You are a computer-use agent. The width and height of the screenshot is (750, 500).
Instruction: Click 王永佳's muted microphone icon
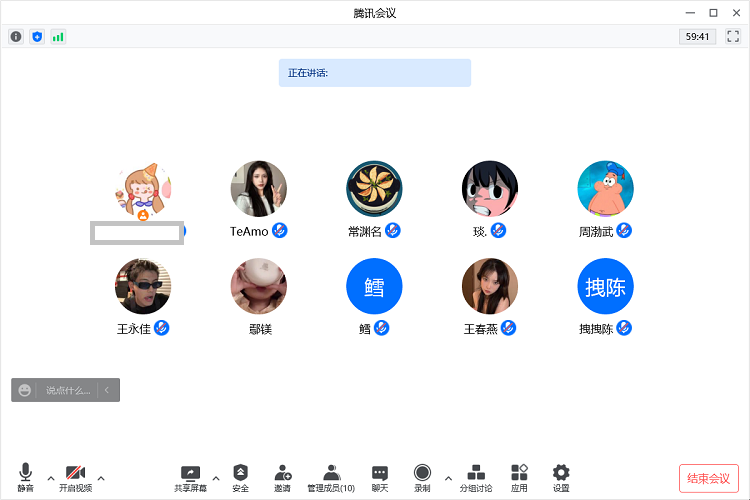click(162, 328)
